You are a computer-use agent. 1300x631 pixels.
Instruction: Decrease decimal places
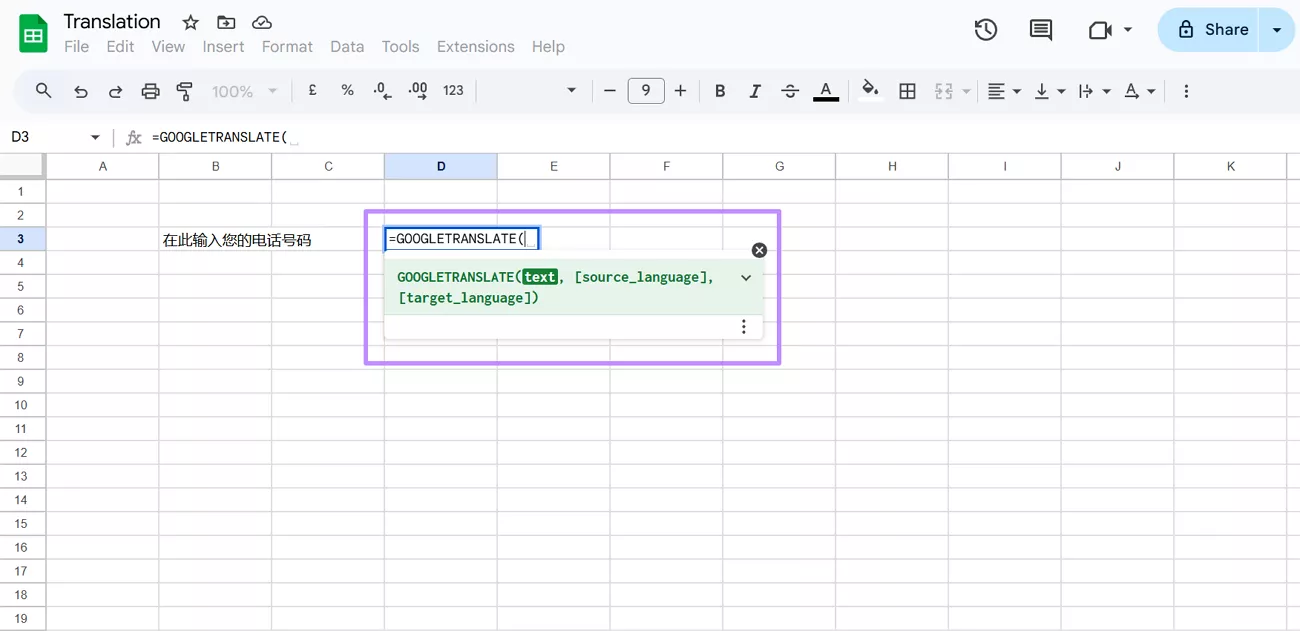pyautogui.click(x=382, y=91)
